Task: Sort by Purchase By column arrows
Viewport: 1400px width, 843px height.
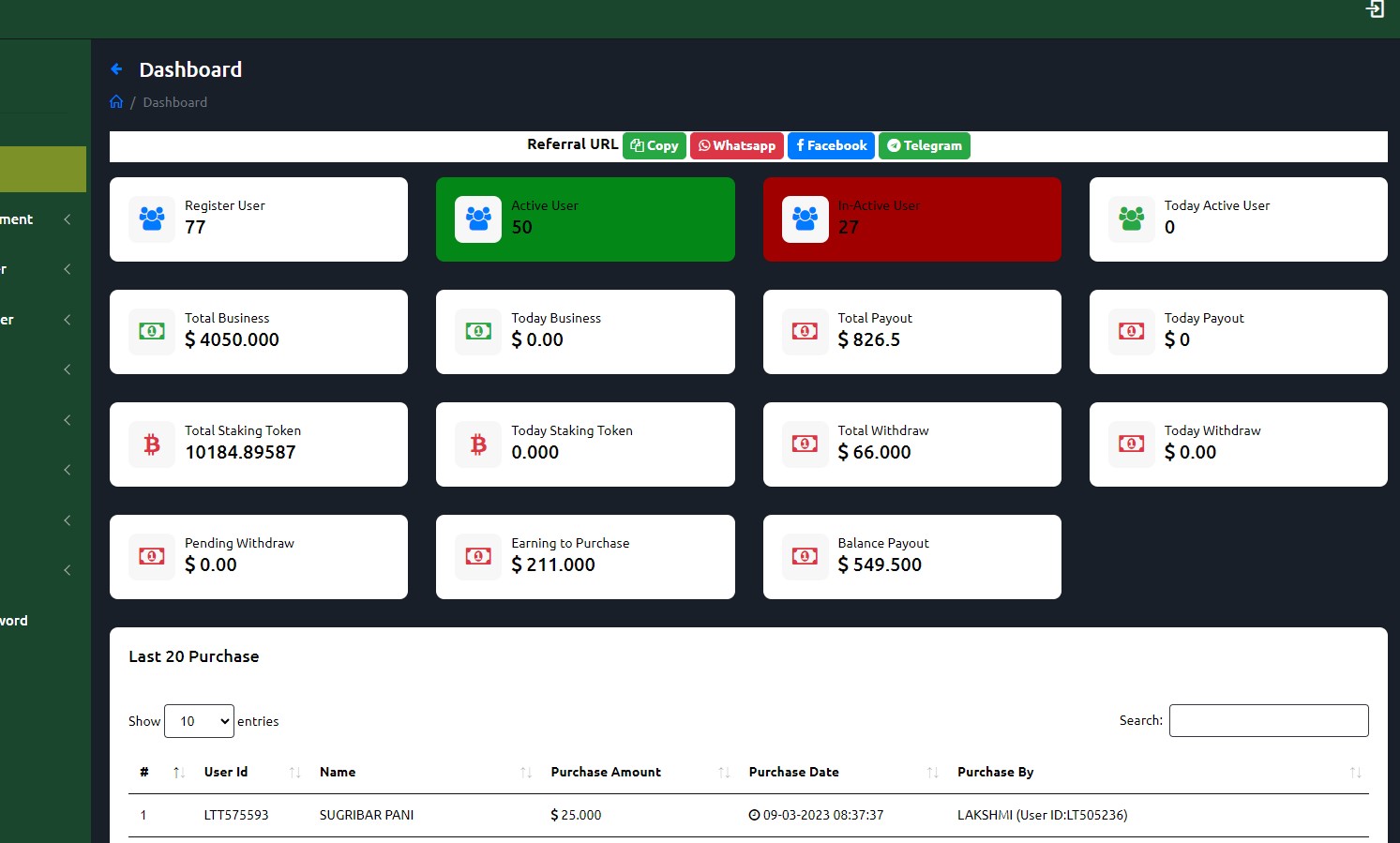Action: click(1355, 773)
